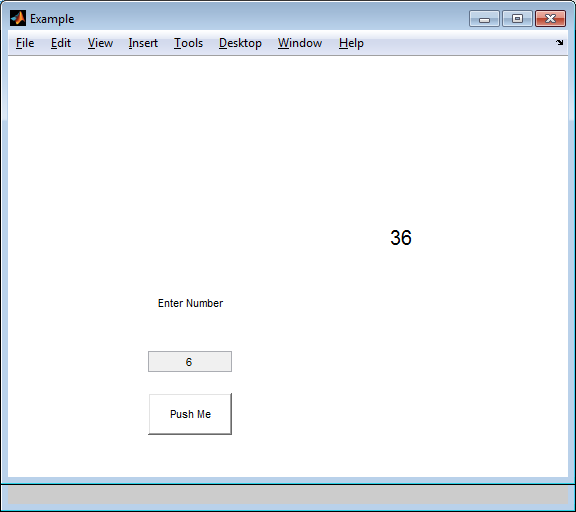Viewport: 576px width, 512px height.
Task: Open the Insert menu
Action: pyautogui.click(x=143, y=43)
